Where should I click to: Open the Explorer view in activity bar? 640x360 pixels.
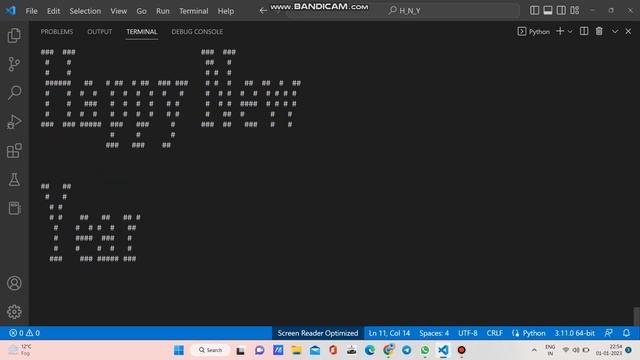[x=14, y=36]
